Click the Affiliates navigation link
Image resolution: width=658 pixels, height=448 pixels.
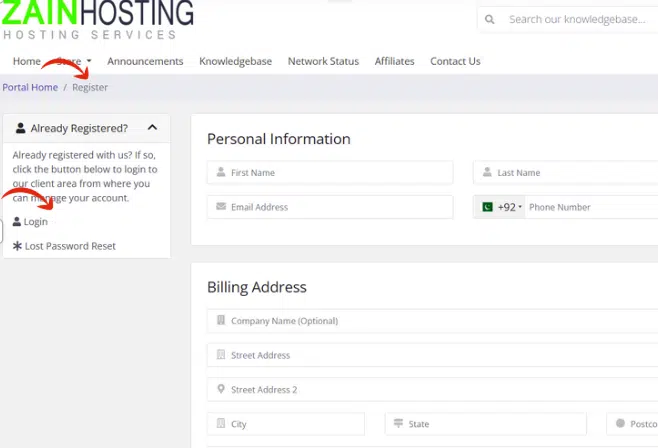[394, 61]
